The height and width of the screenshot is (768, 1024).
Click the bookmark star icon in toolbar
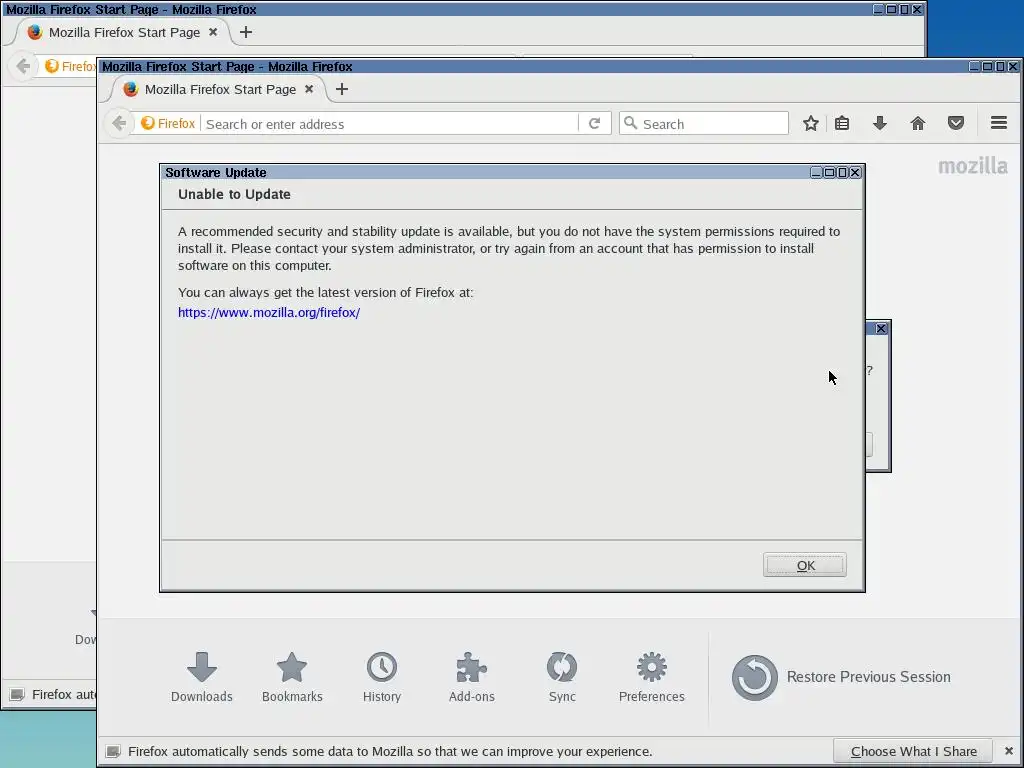coord(810,123)
